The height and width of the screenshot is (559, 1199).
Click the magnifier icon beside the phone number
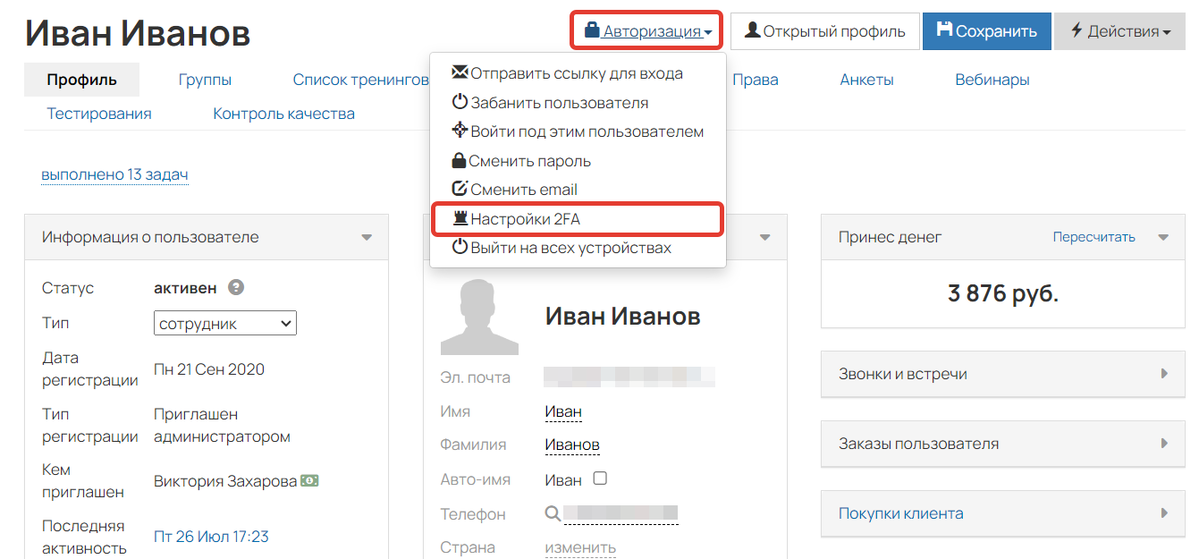553,514
